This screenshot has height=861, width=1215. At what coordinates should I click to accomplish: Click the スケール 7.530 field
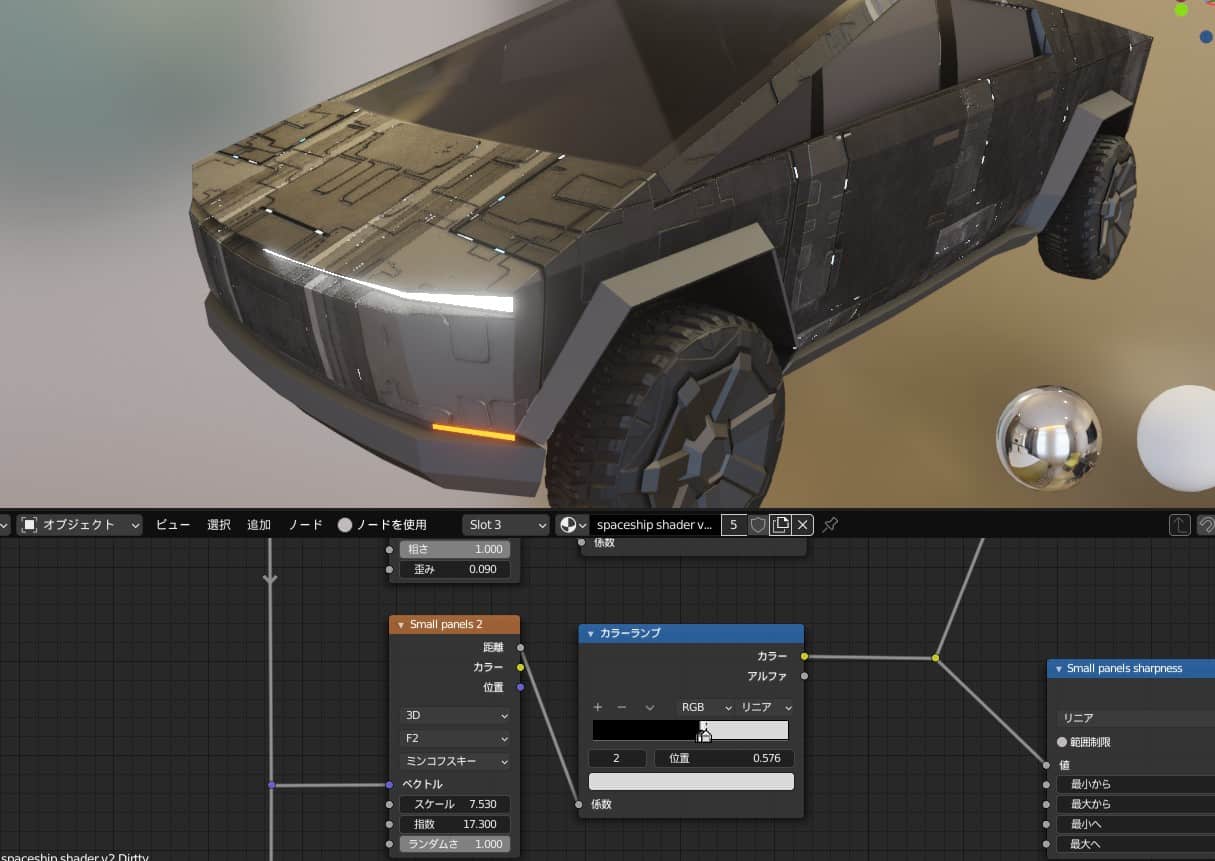pos(455,804)
